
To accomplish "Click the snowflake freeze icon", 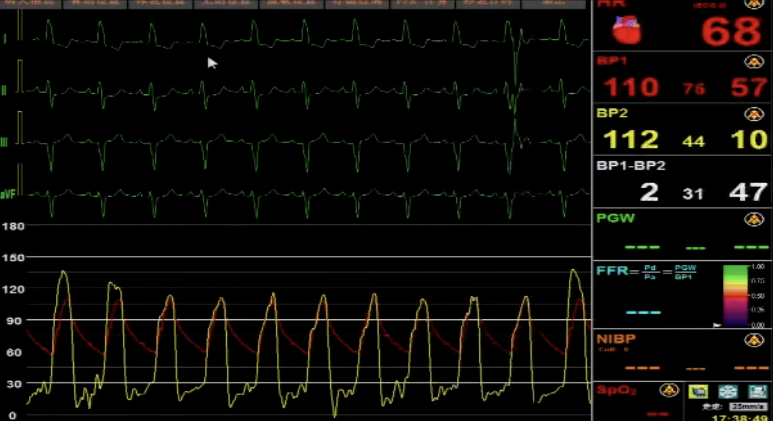I will click(729, 391).
